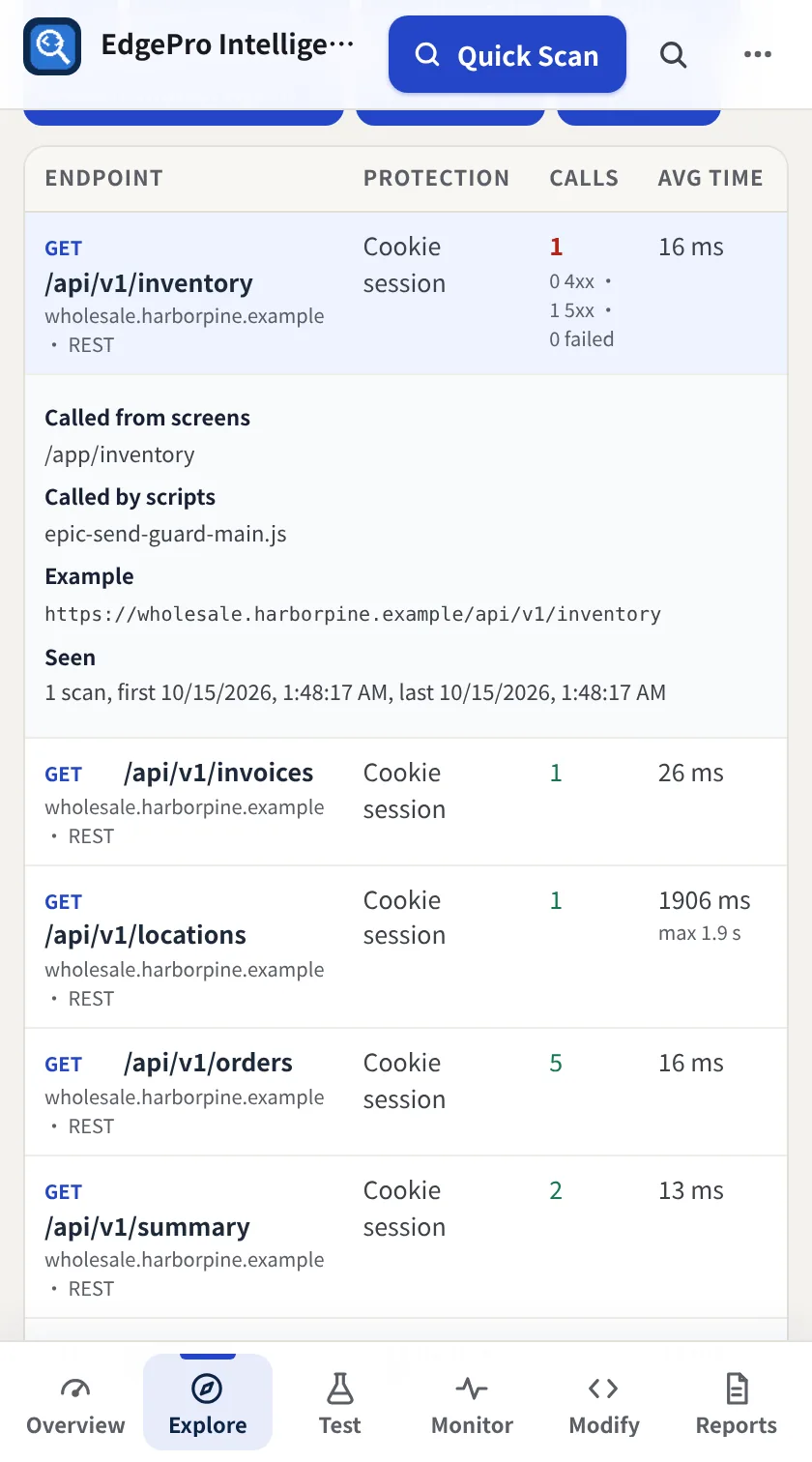The height and width of the screenshot is (1462, 812).
Task: Sort by the PROTECTION column header
Action: click(436, 178)
